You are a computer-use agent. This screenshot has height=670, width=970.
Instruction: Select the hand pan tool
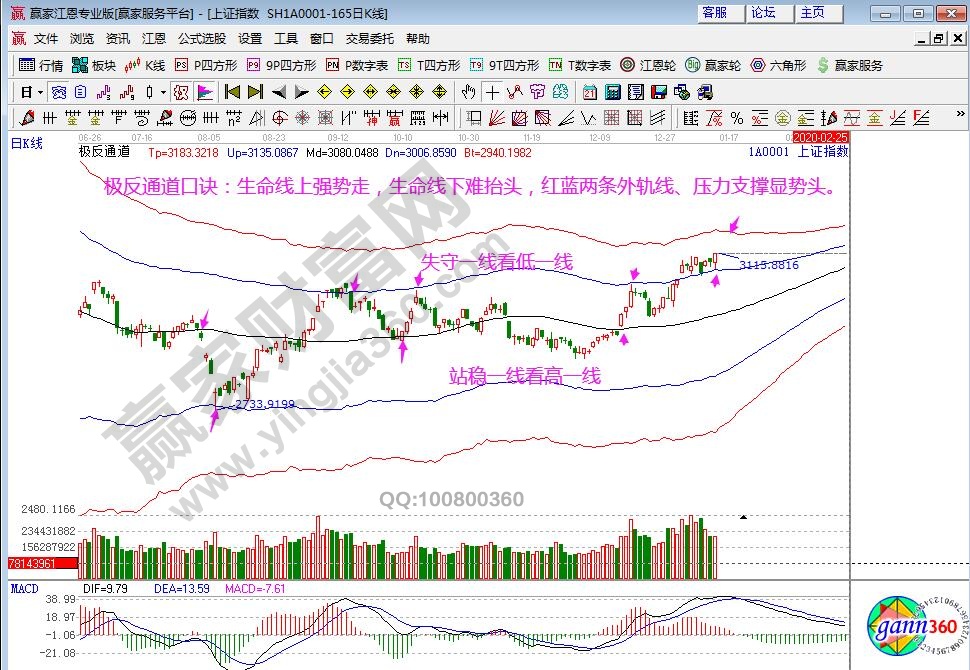(x=468, y=92)
